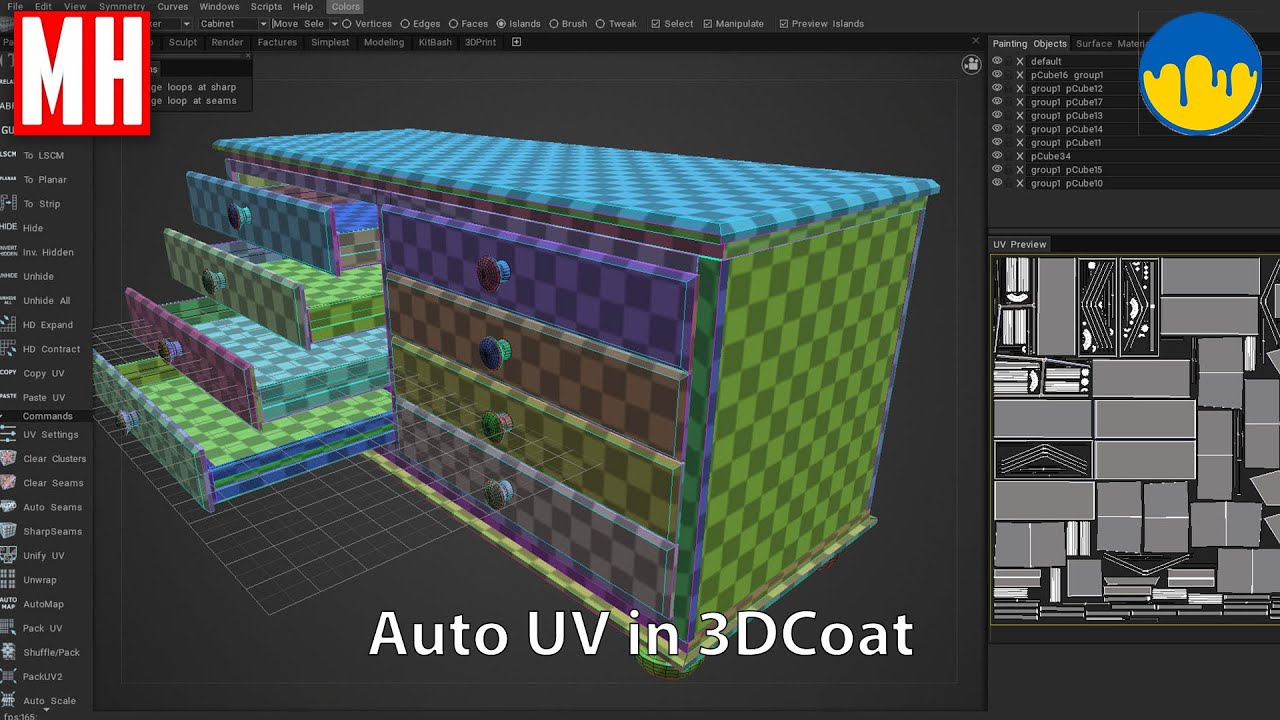Run the Shuffle/Pack command
This screenshot has height=720, width=1280.
pyautogui.click(x=52, y=653)
